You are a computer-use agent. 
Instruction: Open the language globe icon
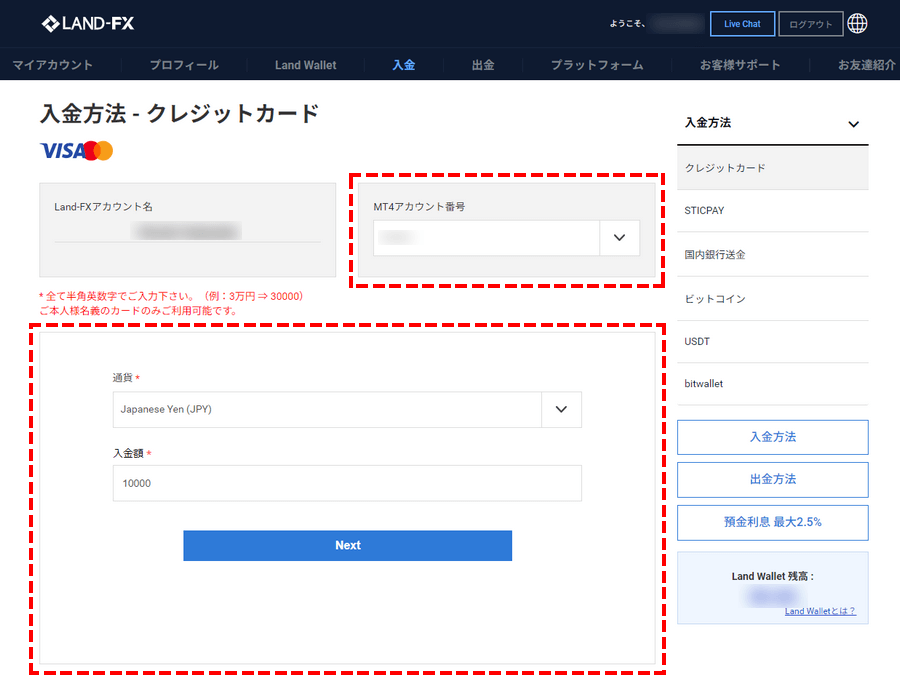click(x=858, y=24)
